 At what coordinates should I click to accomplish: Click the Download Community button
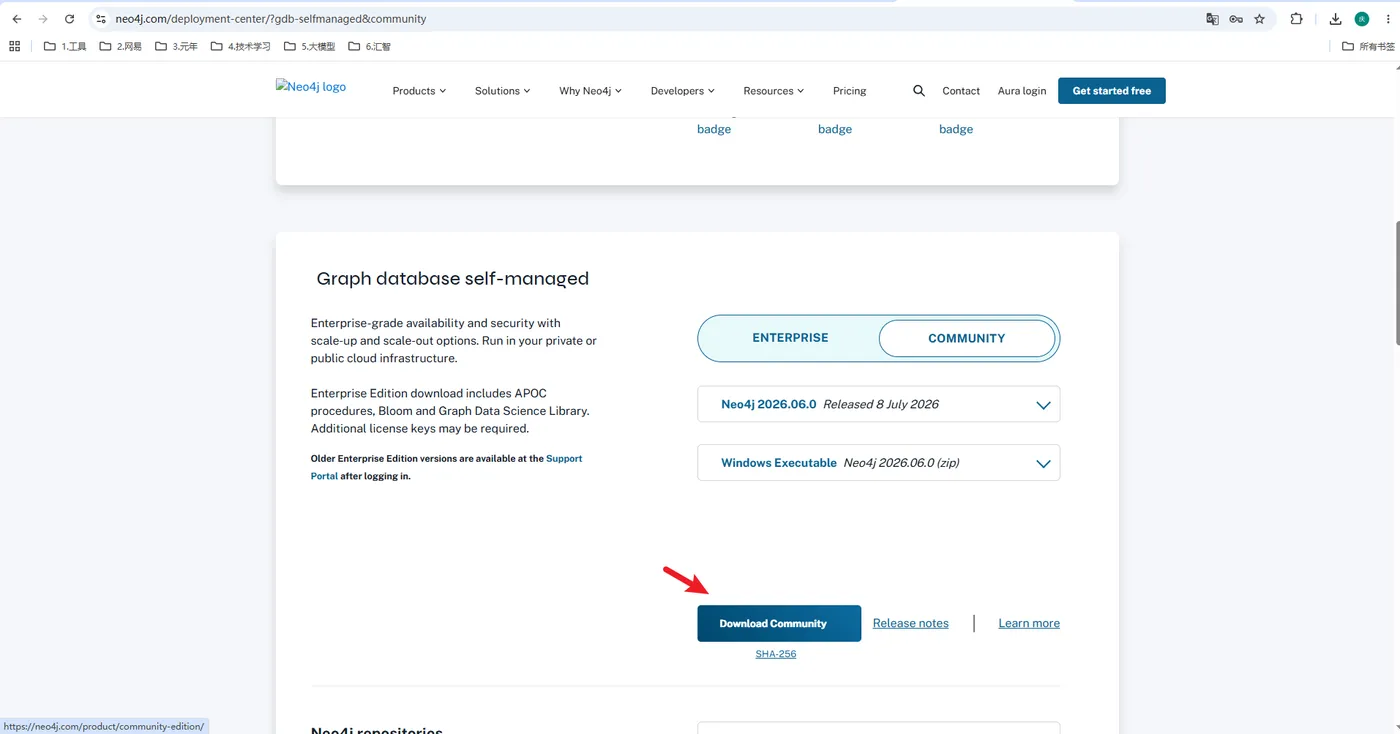coord(779,623)
